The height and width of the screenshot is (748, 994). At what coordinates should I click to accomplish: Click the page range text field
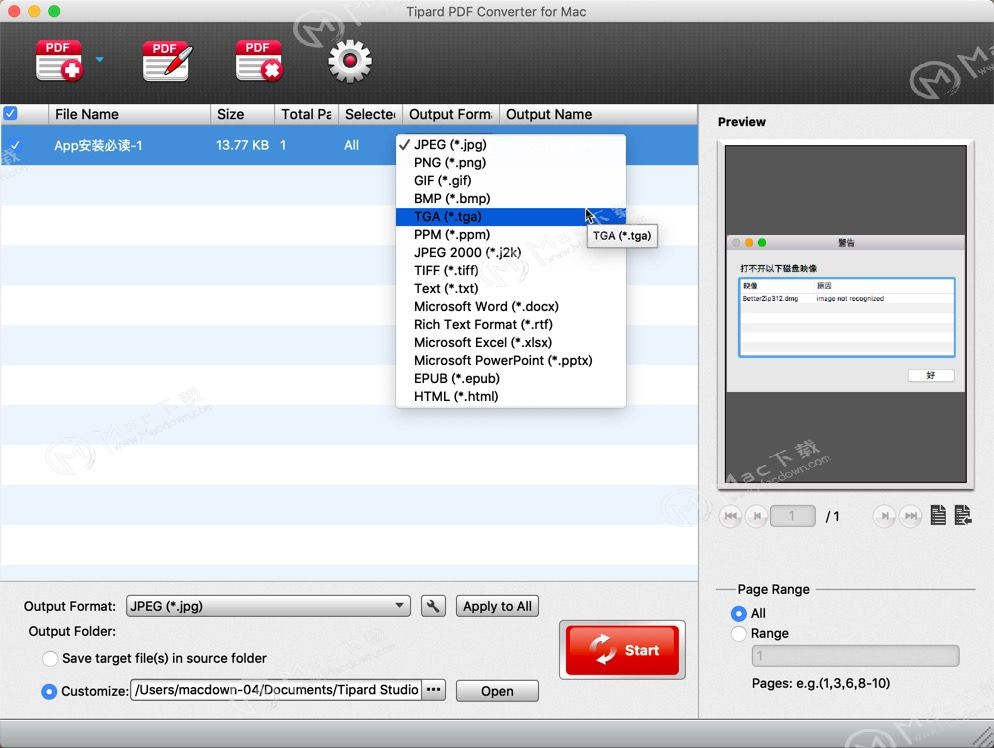coord(855,655)
